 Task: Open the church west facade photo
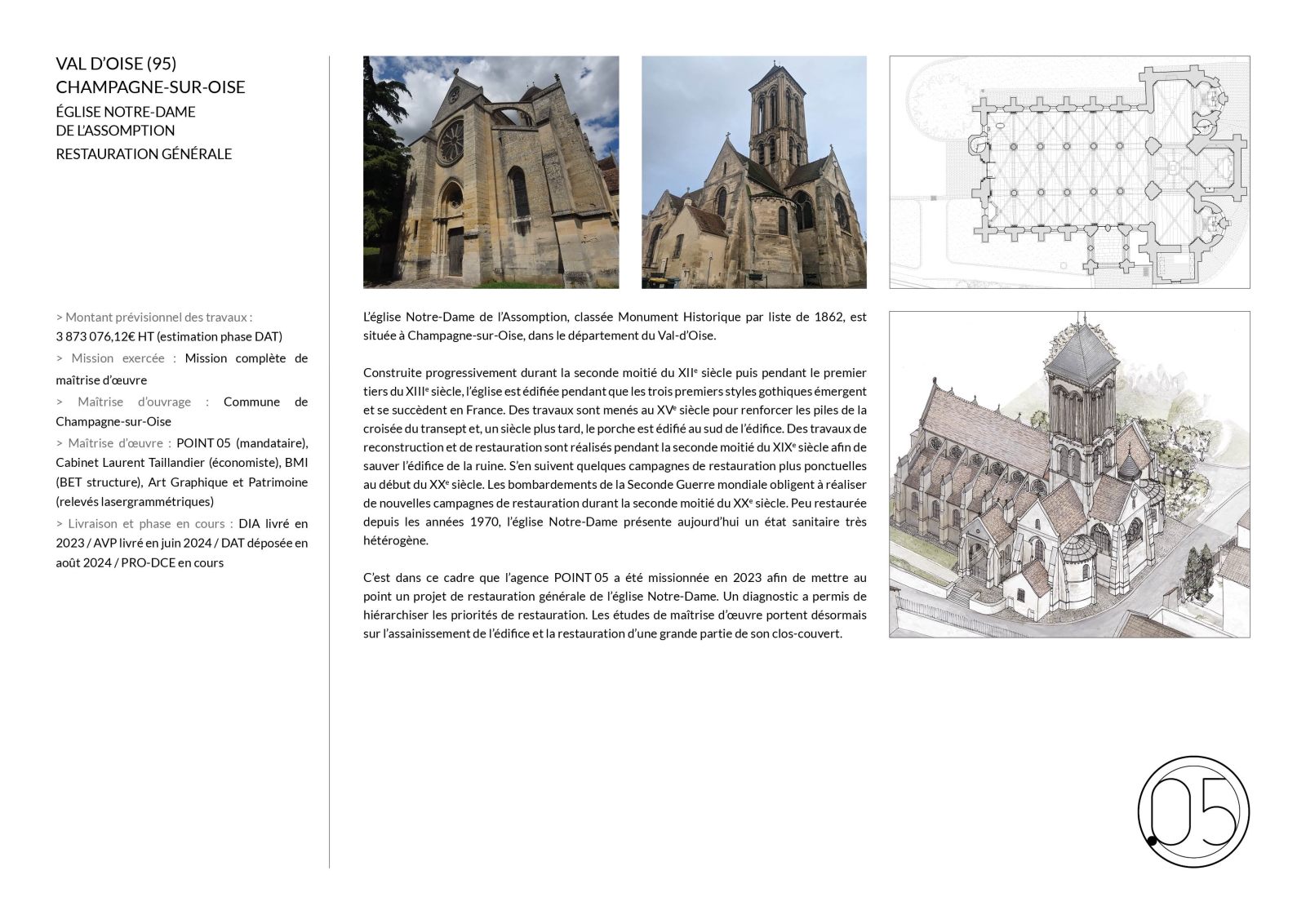[x=491, y=172]
